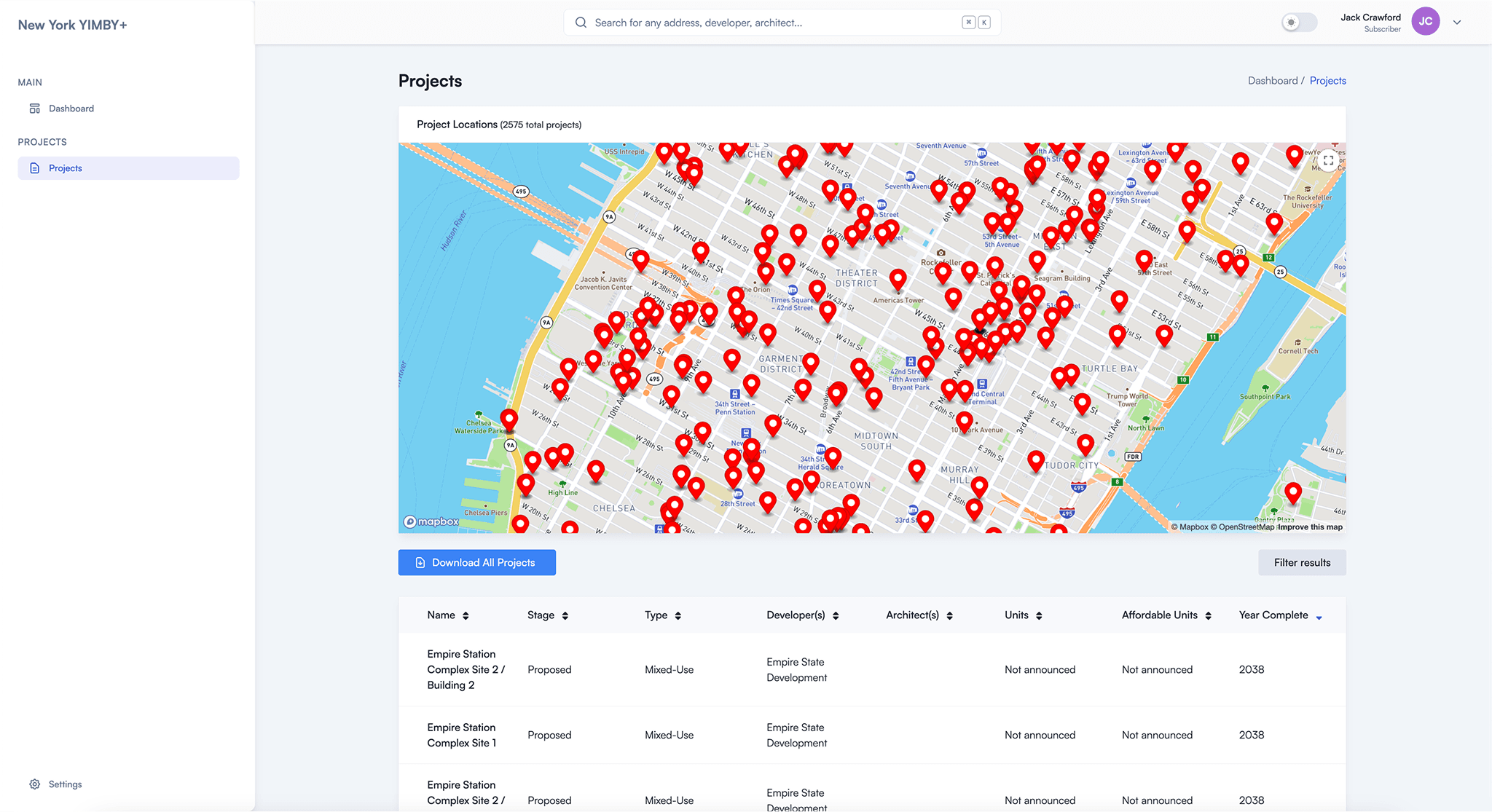Click the JC profile avatar
The width and height of the screenshot is (1492, 812).
1425,21
